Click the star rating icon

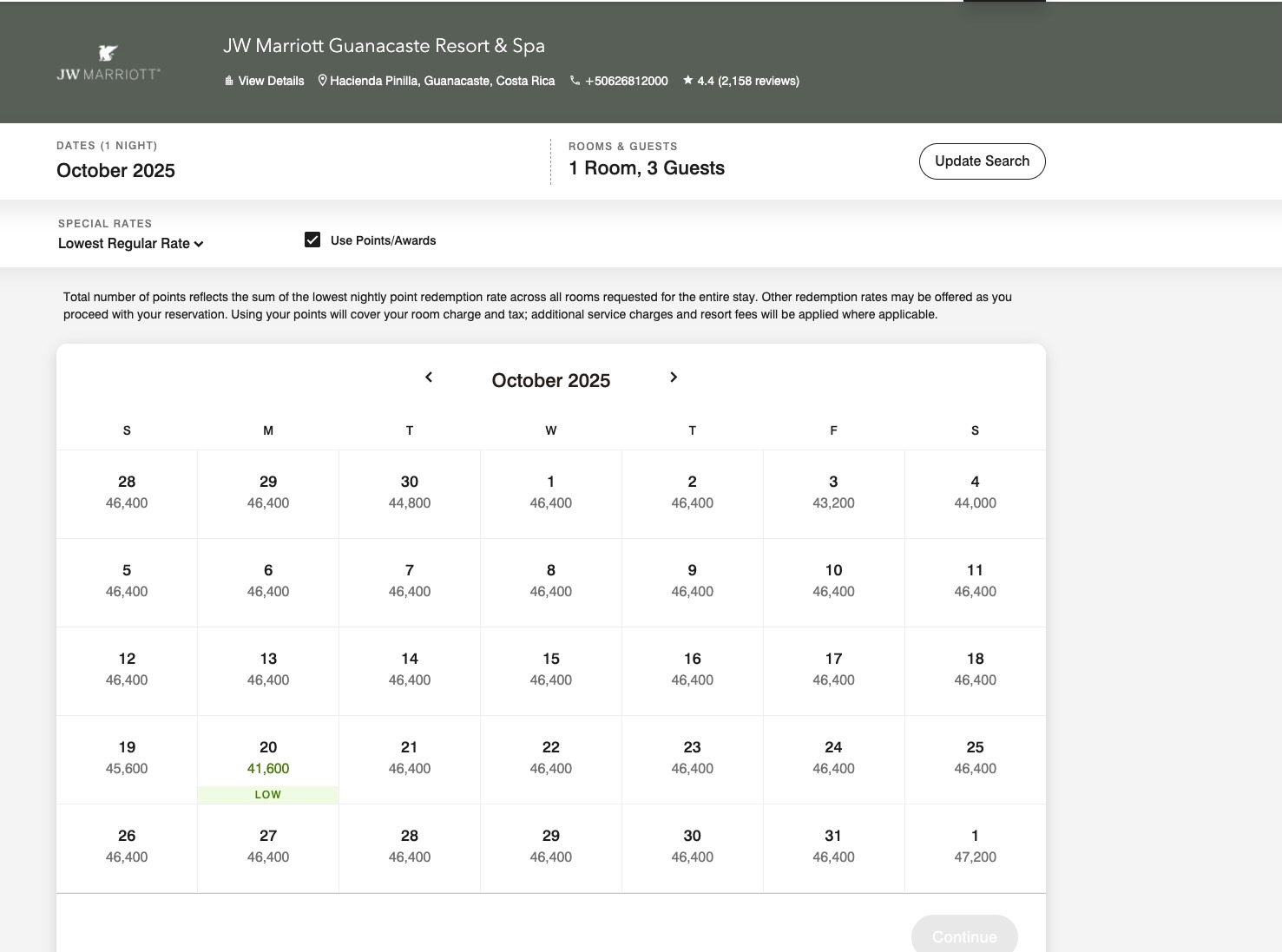click(x=688, y=81)
